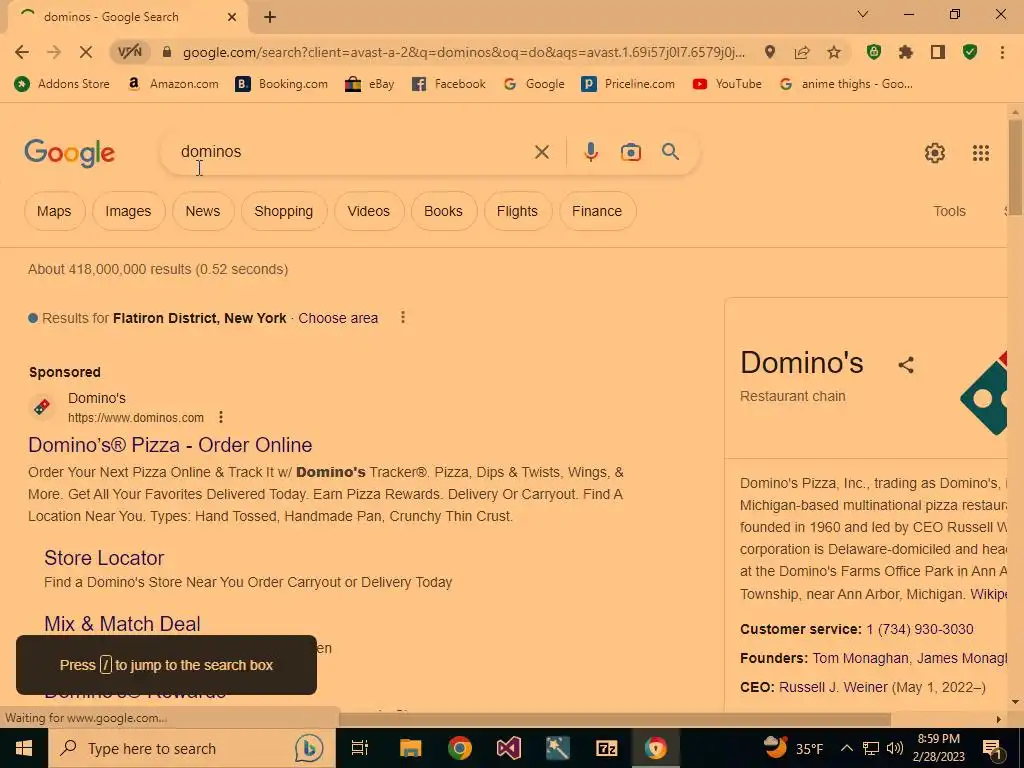Switch to the Shopping filter
Image resolution: width=1024 pixels, height=768 pixels.
[x=283, y=211]
